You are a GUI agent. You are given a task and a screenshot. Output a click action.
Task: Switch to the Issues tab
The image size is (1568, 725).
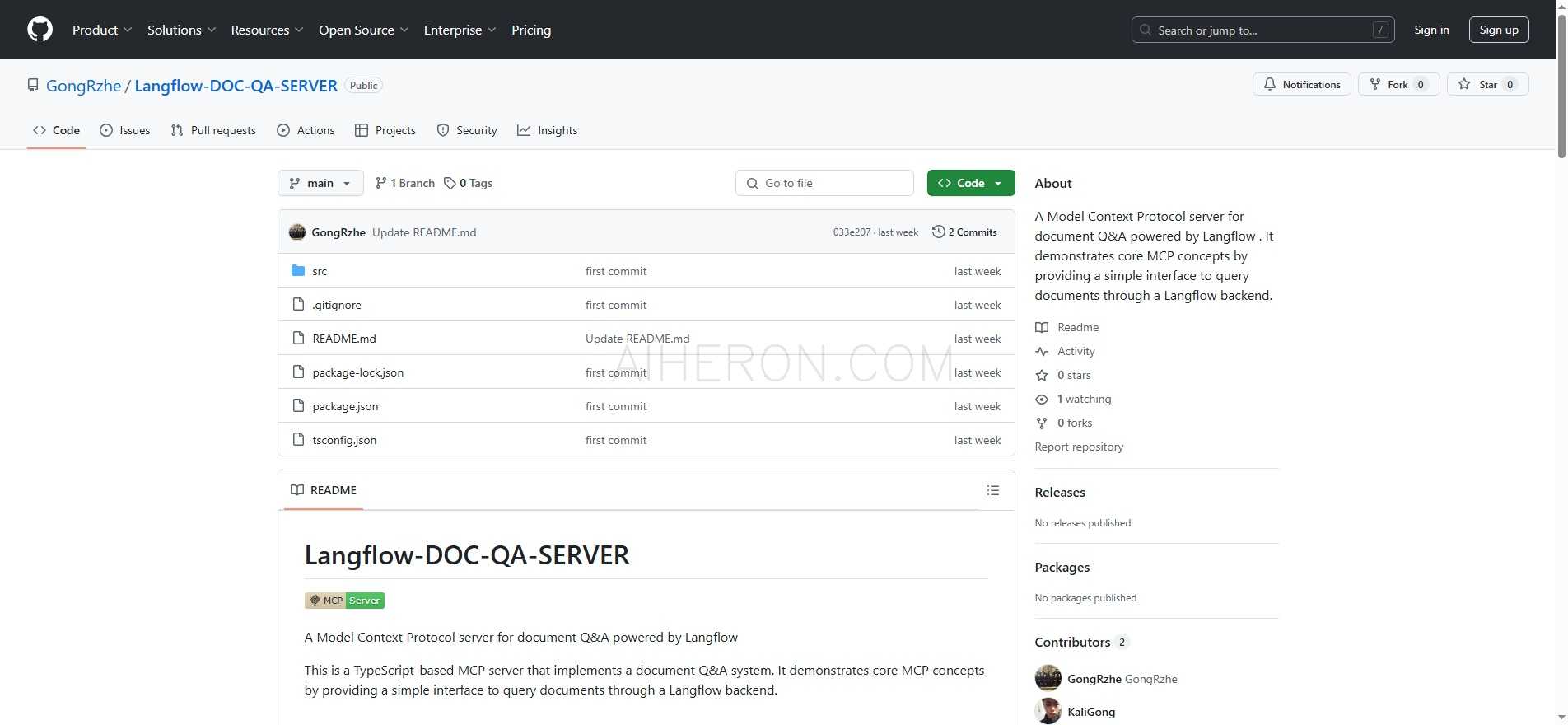coord(124,130)
